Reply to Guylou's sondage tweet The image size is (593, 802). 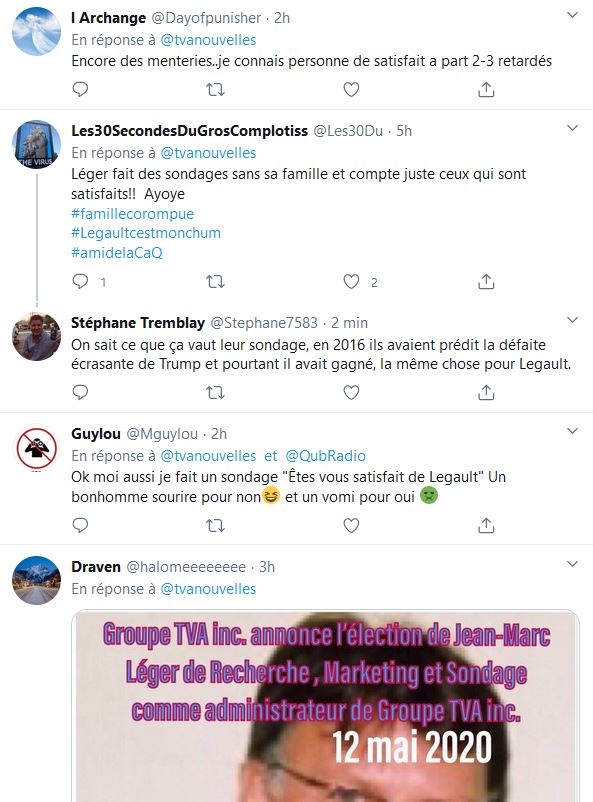pyautogui.click(x=80, y=525)
